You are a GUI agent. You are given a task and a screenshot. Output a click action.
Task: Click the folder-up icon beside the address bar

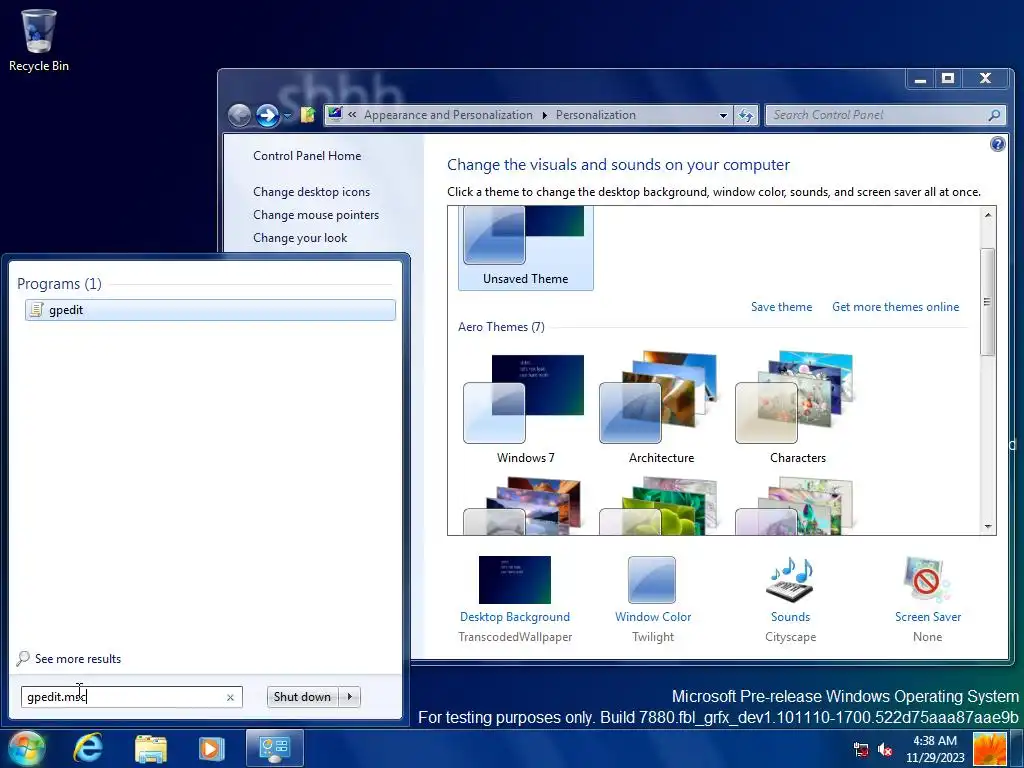click(x=308, y=115)
